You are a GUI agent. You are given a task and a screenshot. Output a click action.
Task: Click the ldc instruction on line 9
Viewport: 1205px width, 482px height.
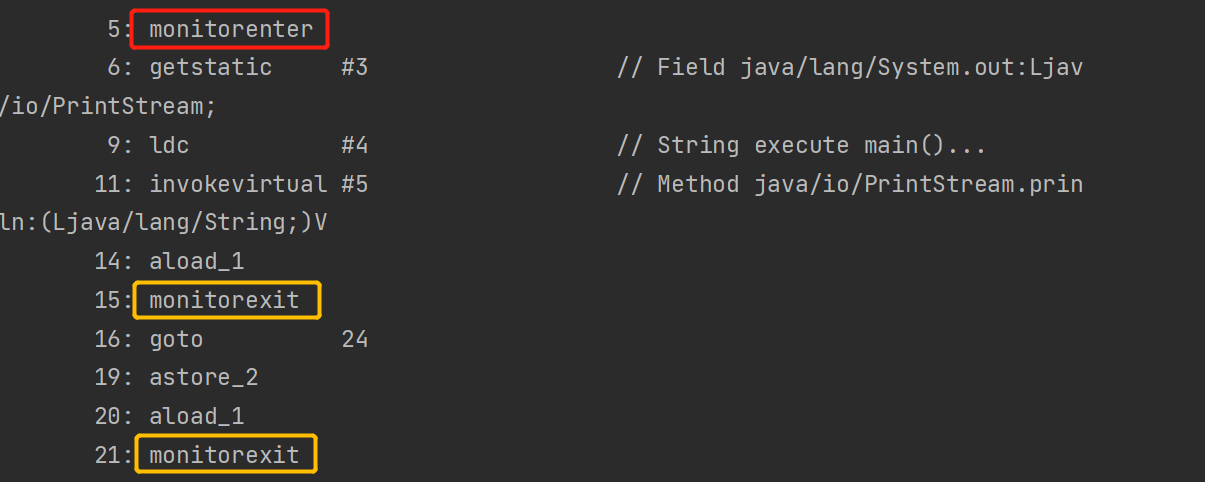tap(169, 146)
